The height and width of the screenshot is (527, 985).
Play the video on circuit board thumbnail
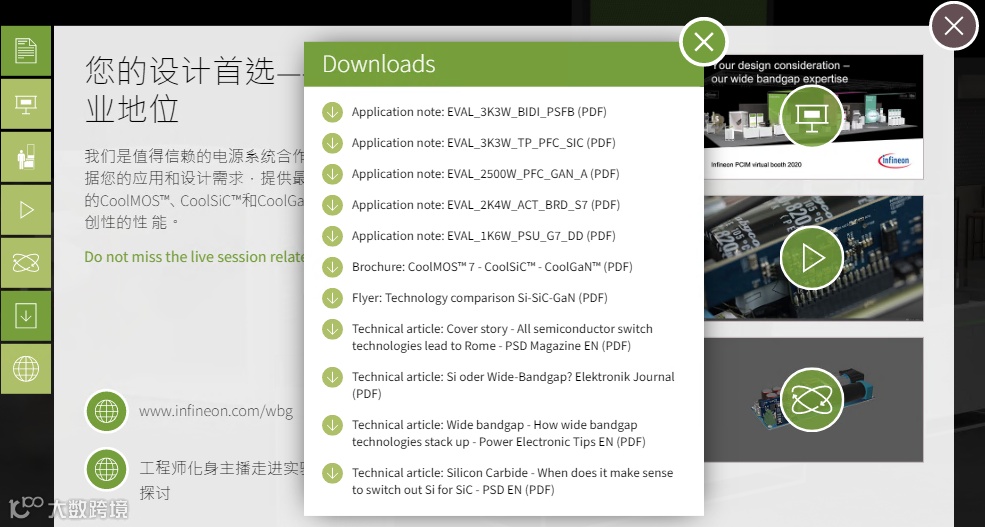click(811, 258)
